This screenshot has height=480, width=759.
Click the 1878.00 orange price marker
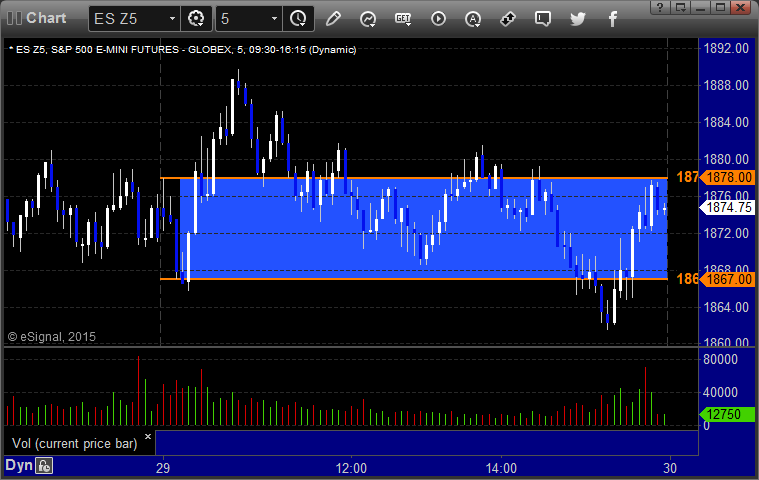tap(728, 178)
